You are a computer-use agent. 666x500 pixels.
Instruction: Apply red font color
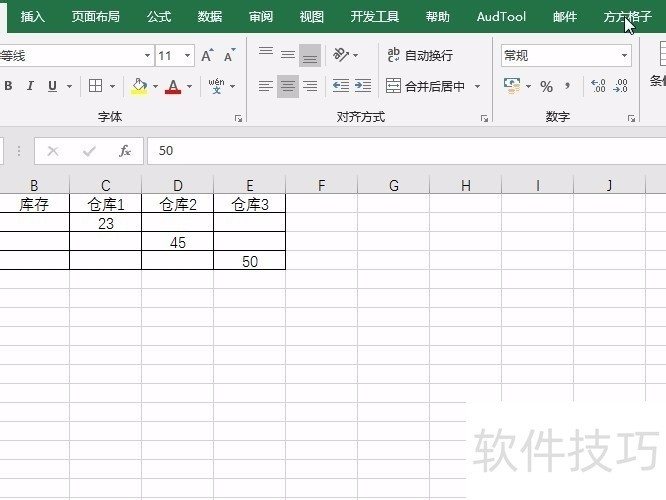click(173, 86)
